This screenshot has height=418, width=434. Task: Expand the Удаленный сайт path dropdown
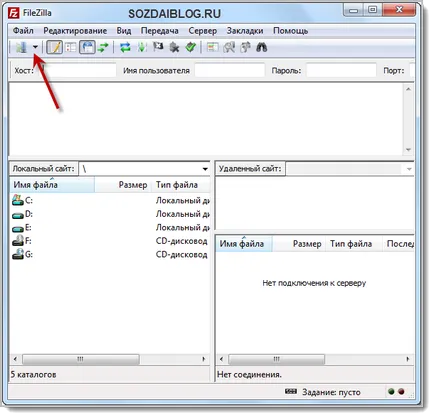[x=409, y=169]
